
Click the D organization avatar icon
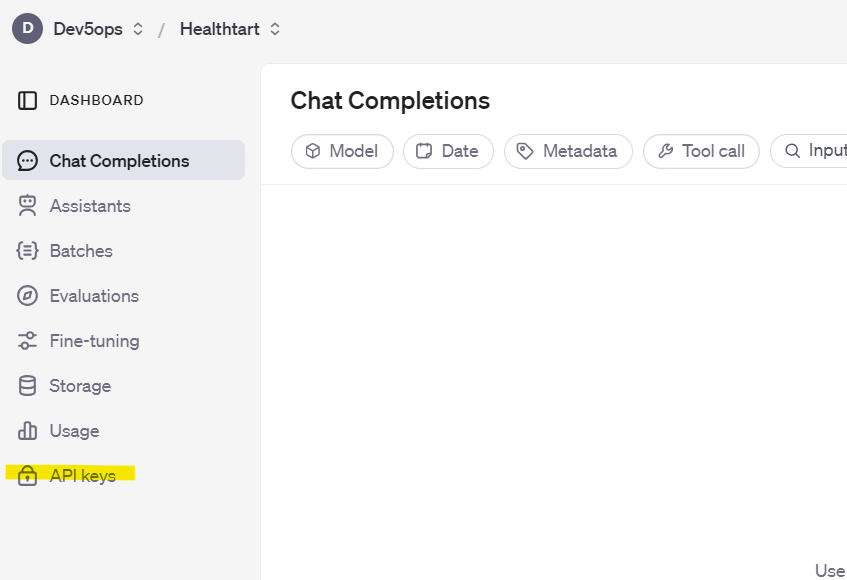27,29
